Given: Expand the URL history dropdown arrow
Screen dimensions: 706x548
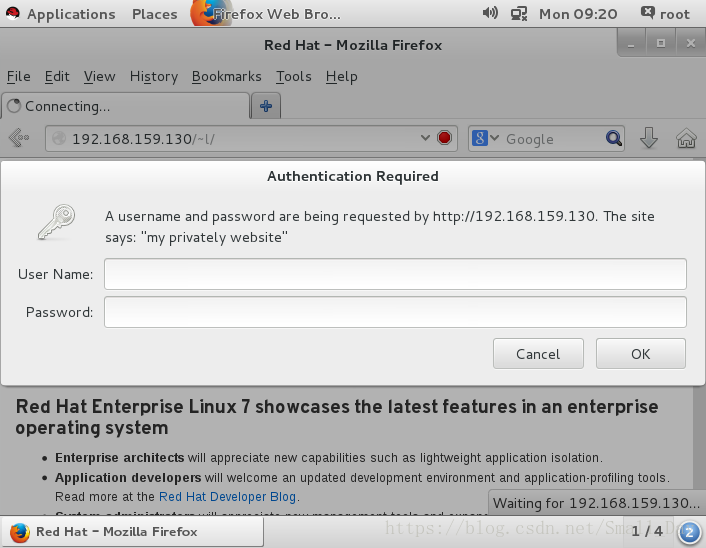Looking at the screenshot, I should pyautogui.click(x=425, y=138).
